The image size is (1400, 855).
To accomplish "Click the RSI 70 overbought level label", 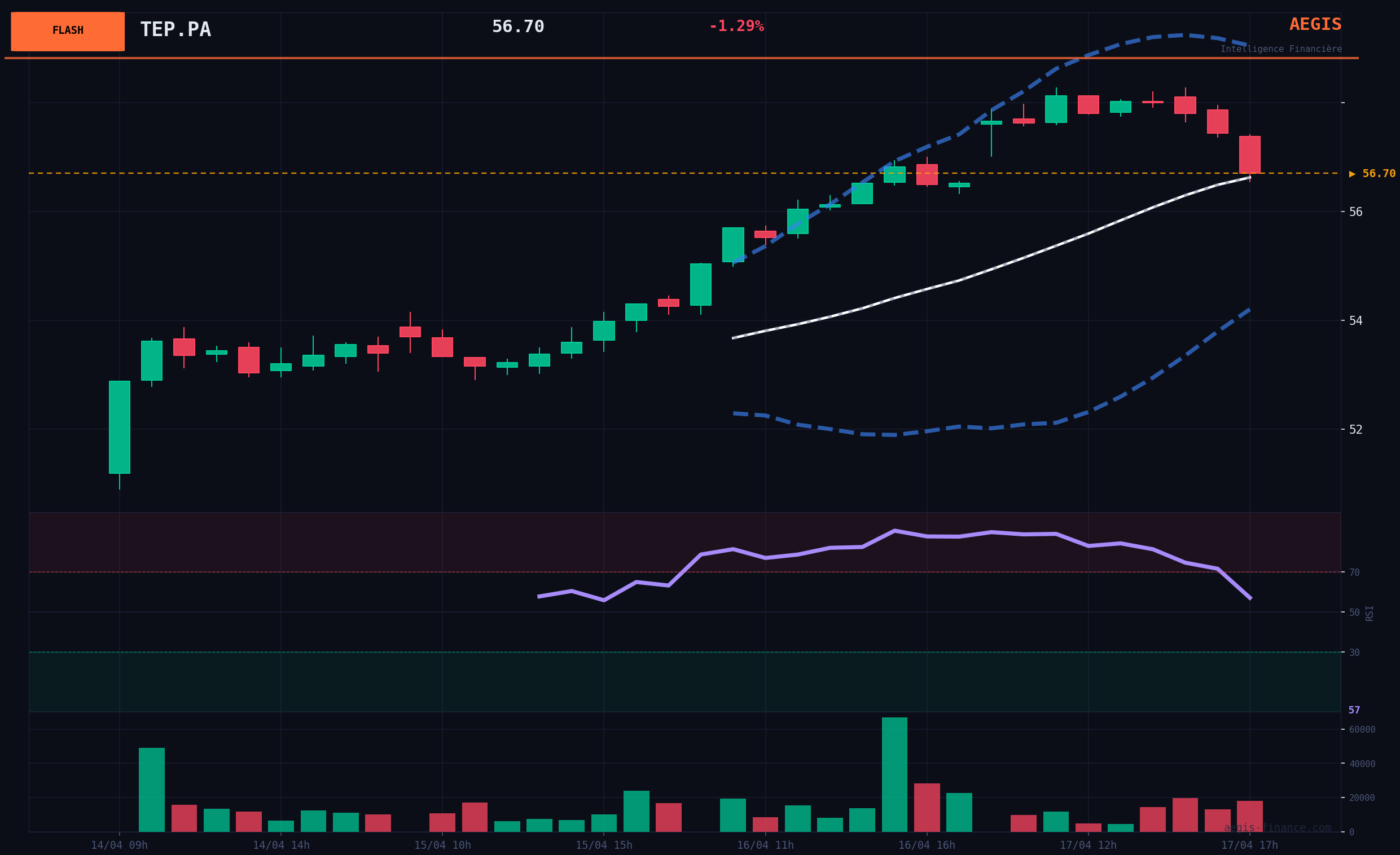I will point(1354,572).
